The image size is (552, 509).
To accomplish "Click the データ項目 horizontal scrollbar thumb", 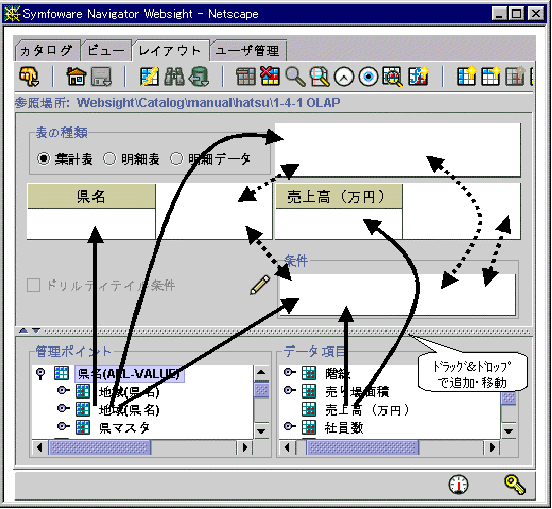I will click(x=363, y=447).
